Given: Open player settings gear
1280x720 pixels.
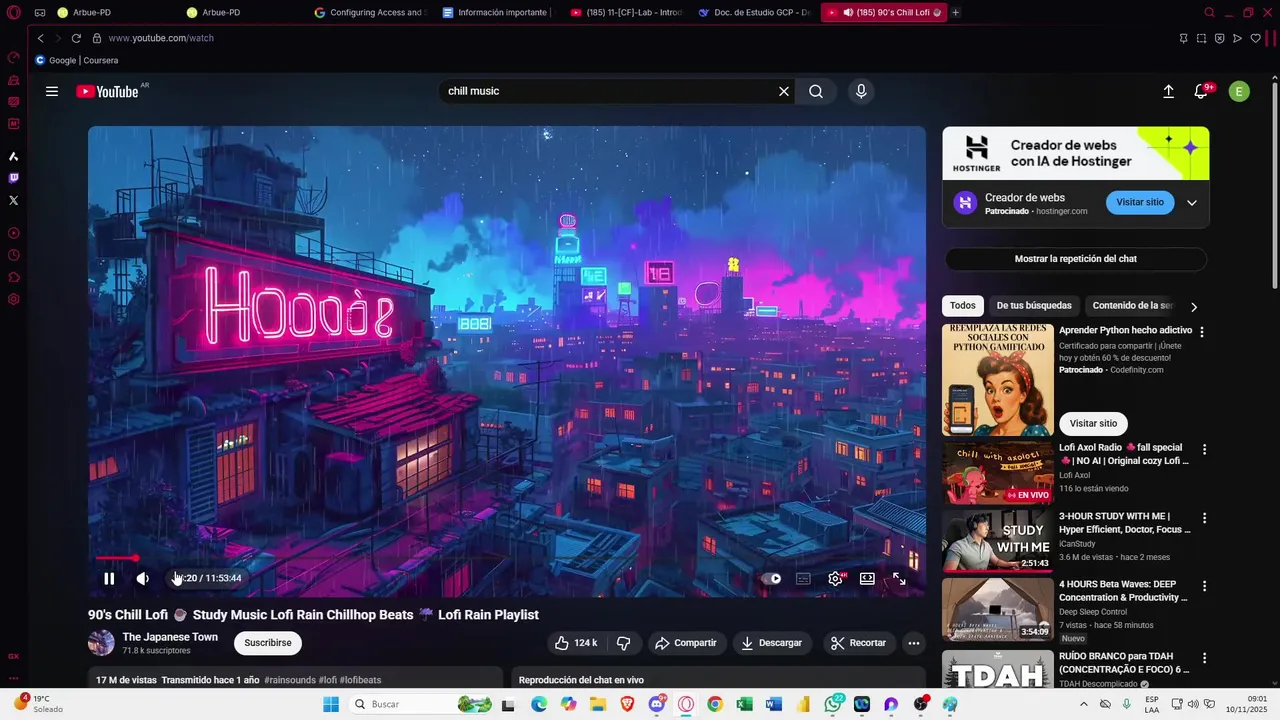Looking at the screenshot, I should click(835, 578).
